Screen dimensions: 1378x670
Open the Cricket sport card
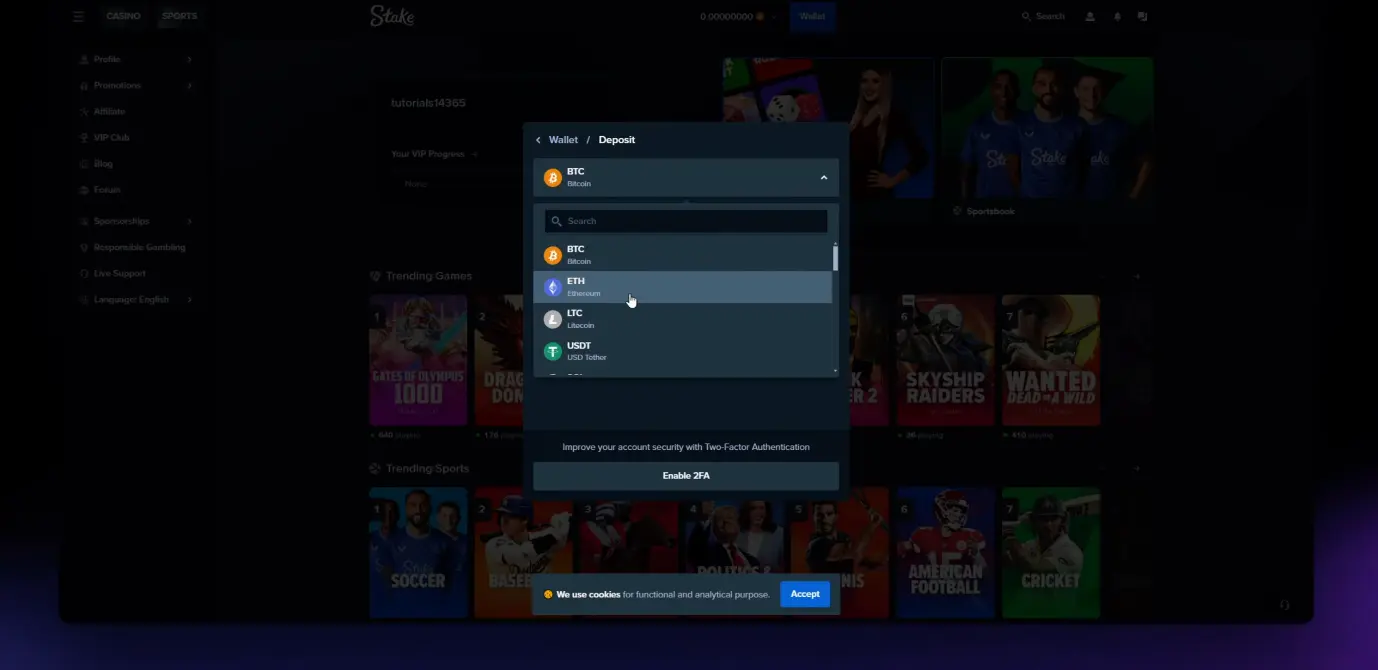1051,553
